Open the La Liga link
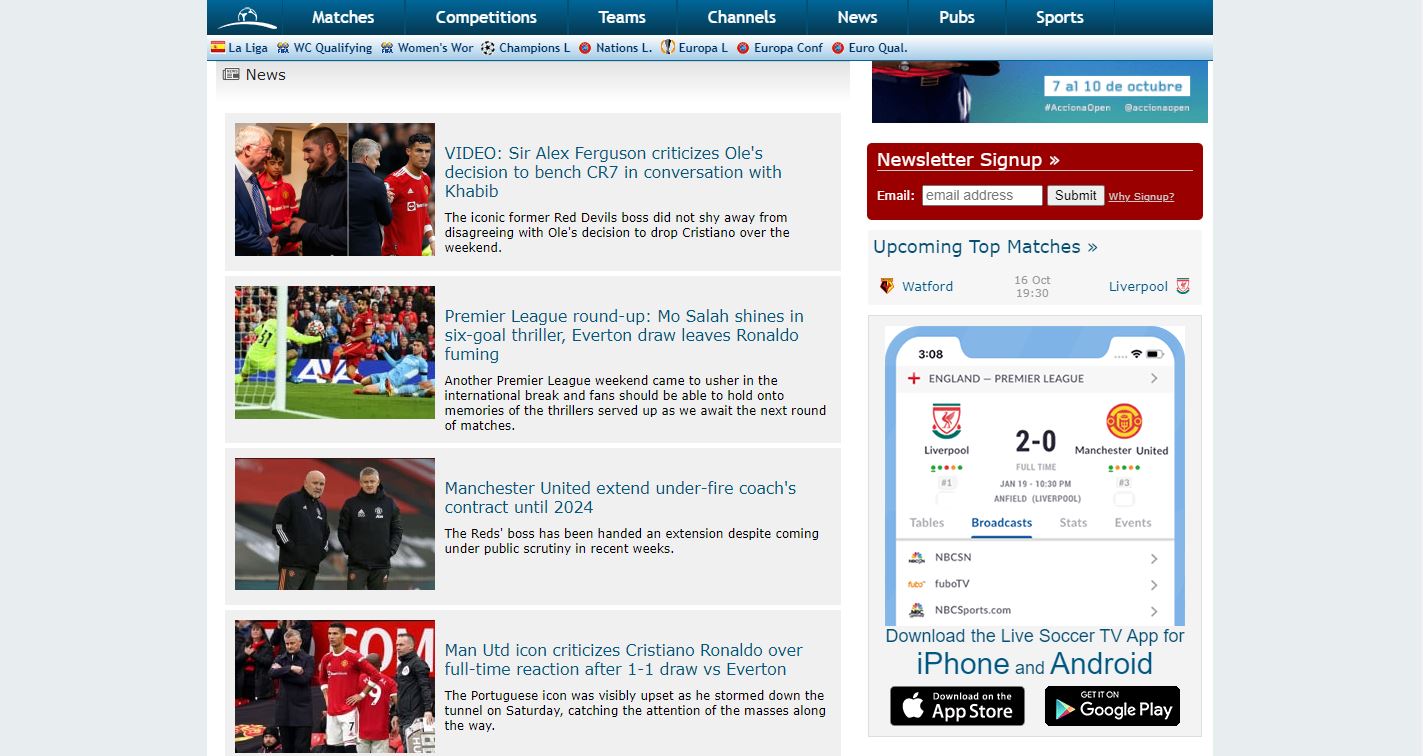Viewport: 1423px width, 756px height. click(248, 48)
